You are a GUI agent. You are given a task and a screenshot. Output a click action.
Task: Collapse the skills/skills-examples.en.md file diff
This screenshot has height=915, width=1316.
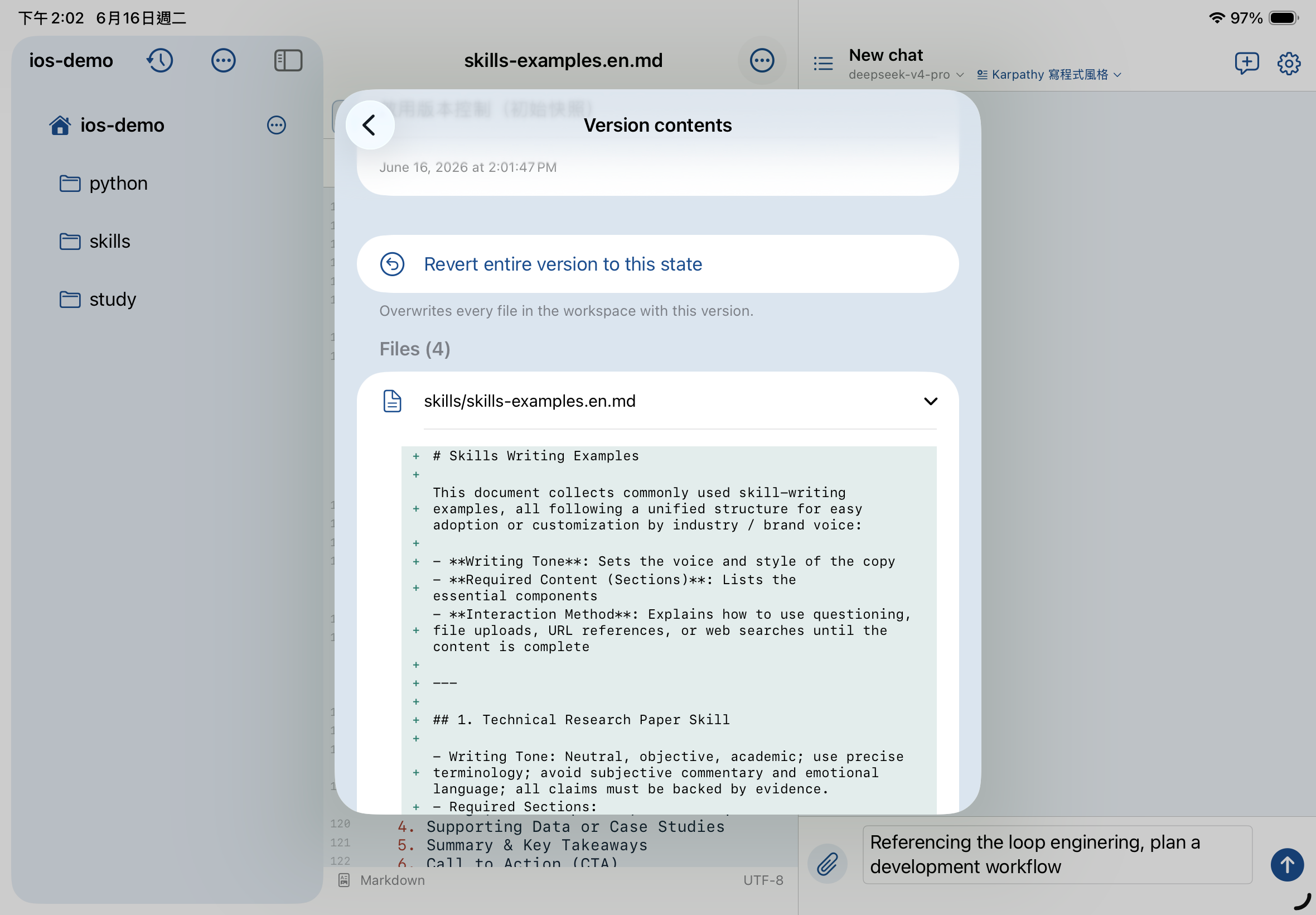(931, 401)
